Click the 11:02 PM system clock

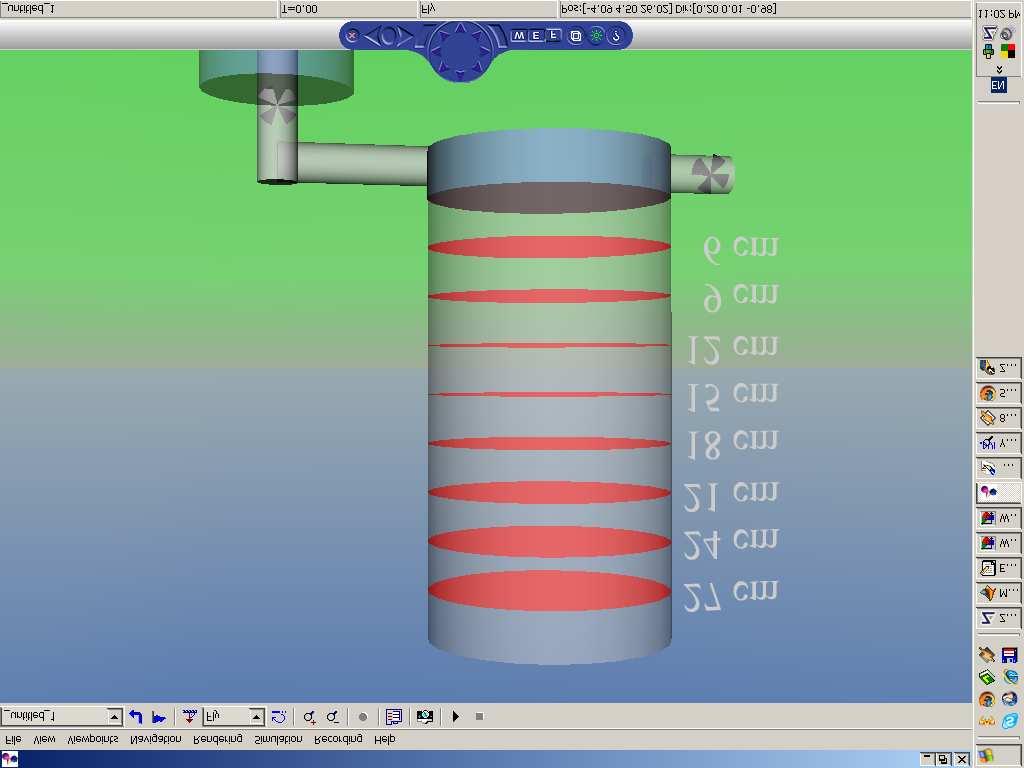[999, 13]
